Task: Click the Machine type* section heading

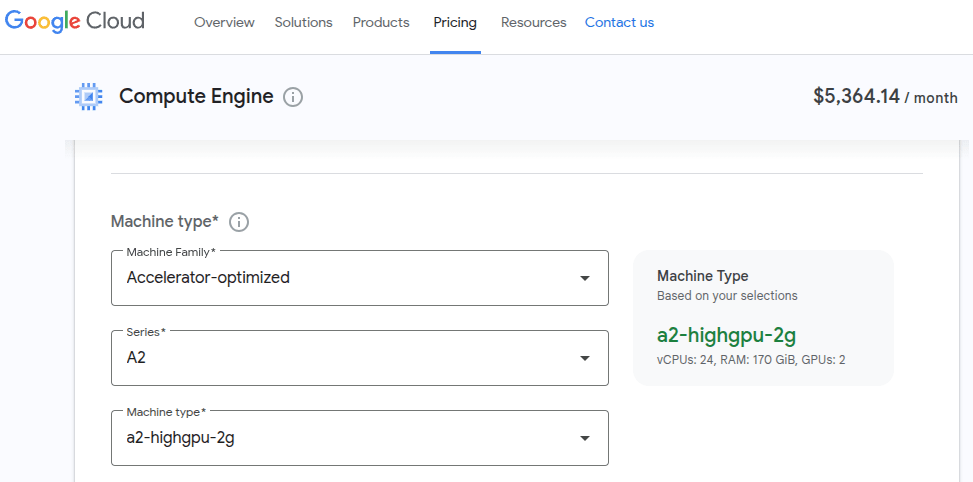Action: 165,221
